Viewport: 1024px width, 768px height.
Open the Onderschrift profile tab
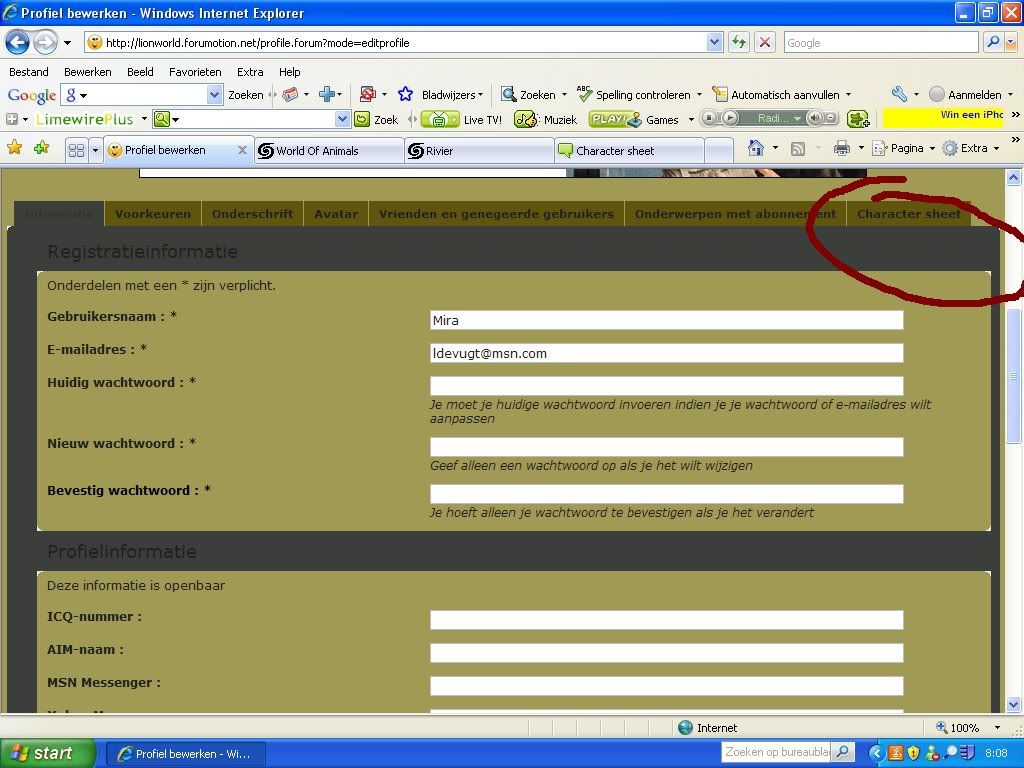[252, 214]
